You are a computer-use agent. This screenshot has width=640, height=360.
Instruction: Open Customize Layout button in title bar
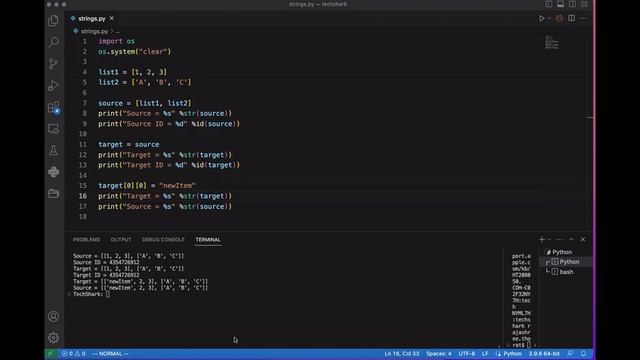coord(584,4)
